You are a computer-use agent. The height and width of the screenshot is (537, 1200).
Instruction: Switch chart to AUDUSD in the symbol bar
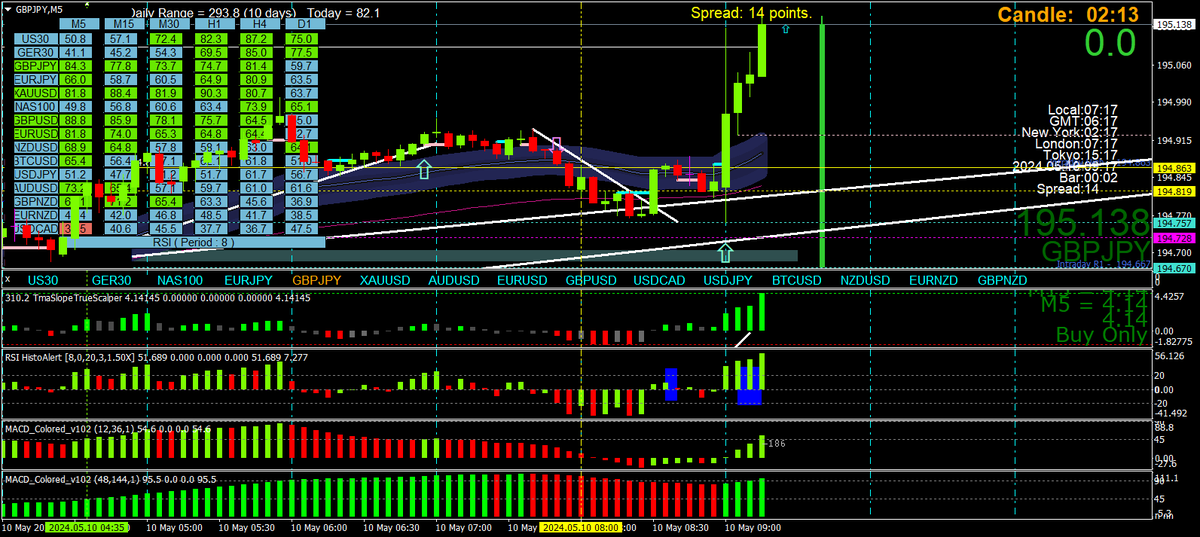[453, 281]
